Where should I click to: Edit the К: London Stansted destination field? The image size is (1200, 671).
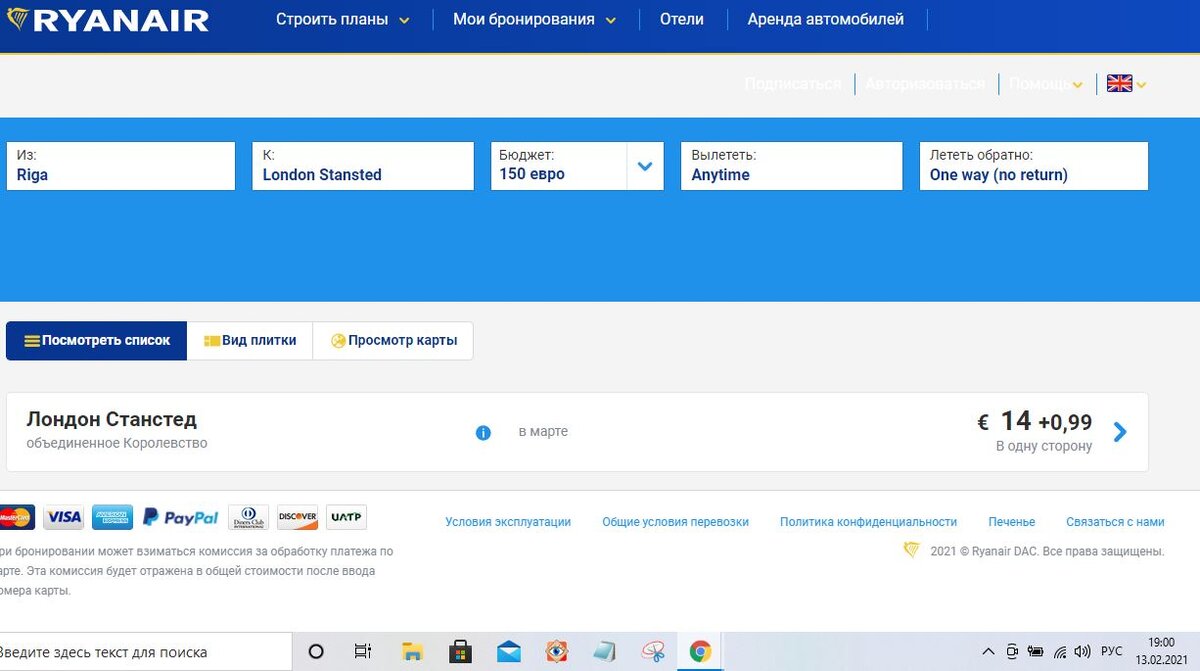363,166
